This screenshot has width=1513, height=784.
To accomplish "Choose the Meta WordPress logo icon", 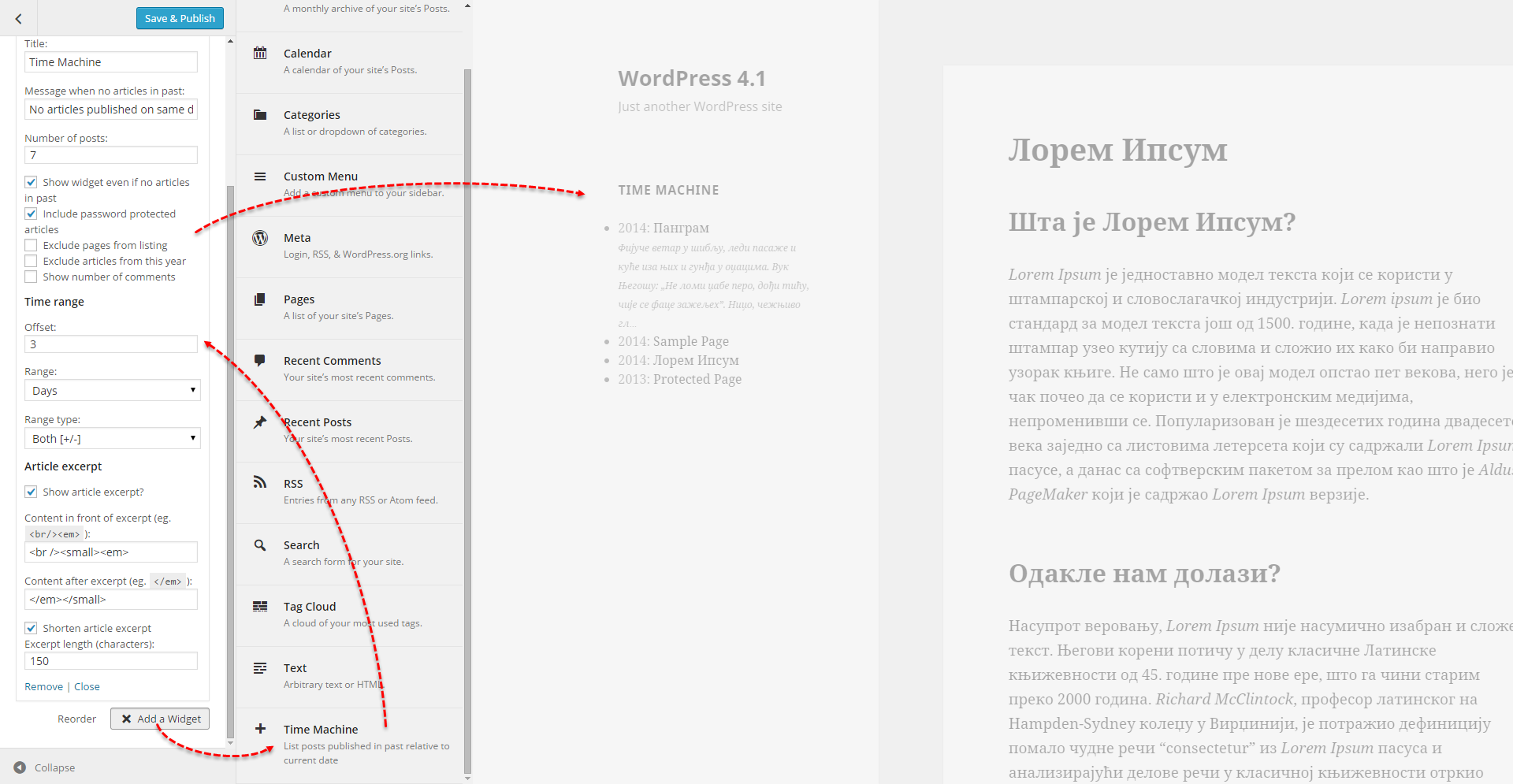I will [x=260, y=238].
